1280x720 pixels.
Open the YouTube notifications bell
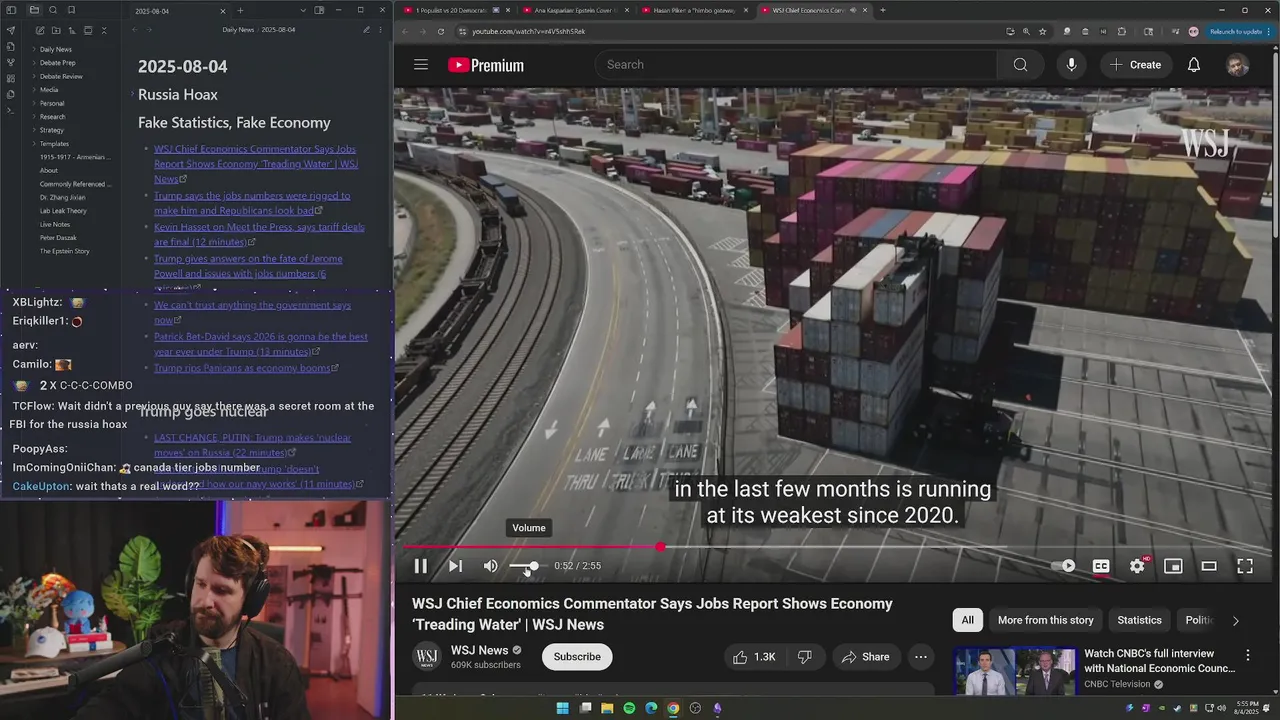tap(1194, 65)
